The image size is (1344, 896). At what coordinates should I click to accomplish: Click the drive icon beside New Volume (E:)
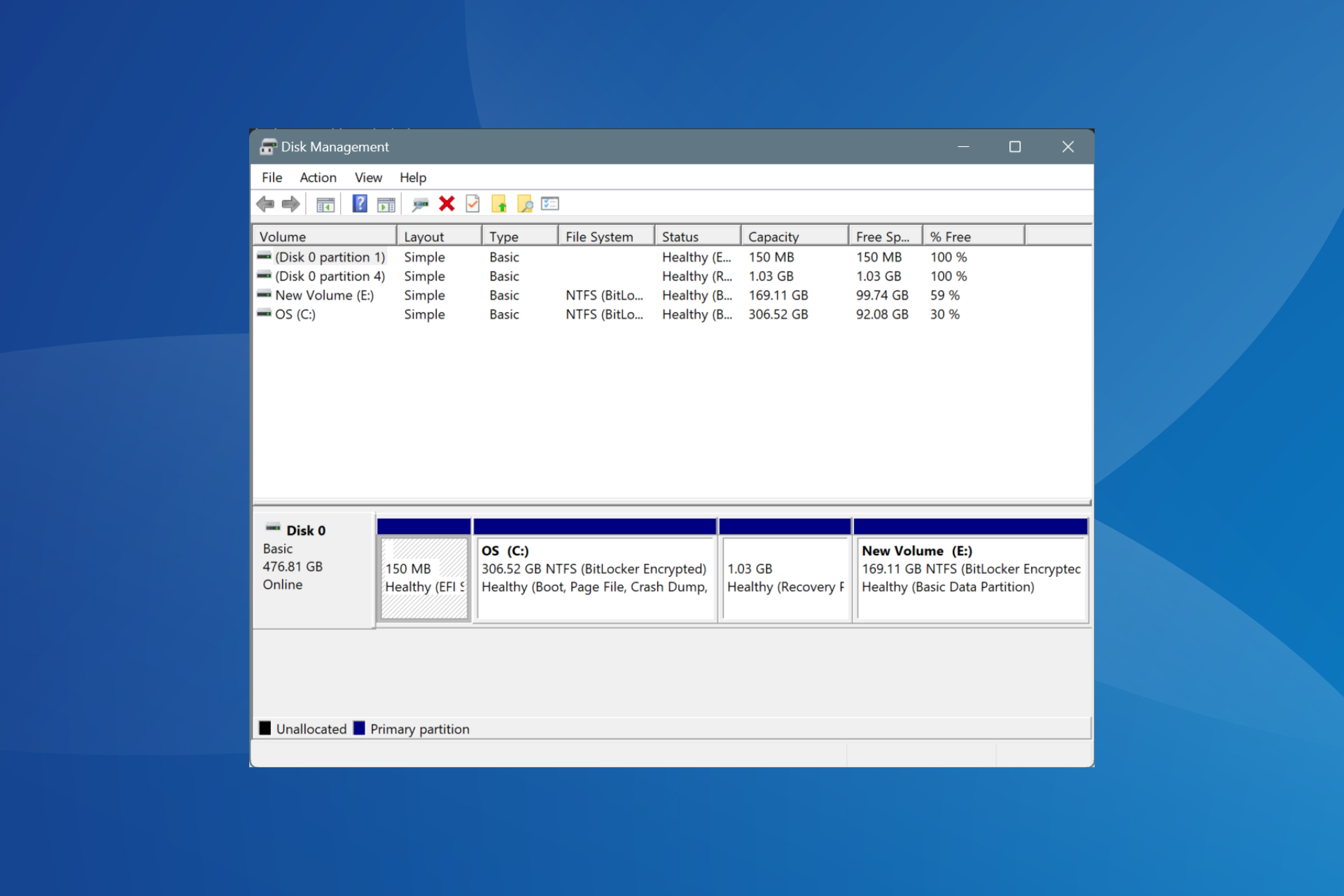click(265, 294)
